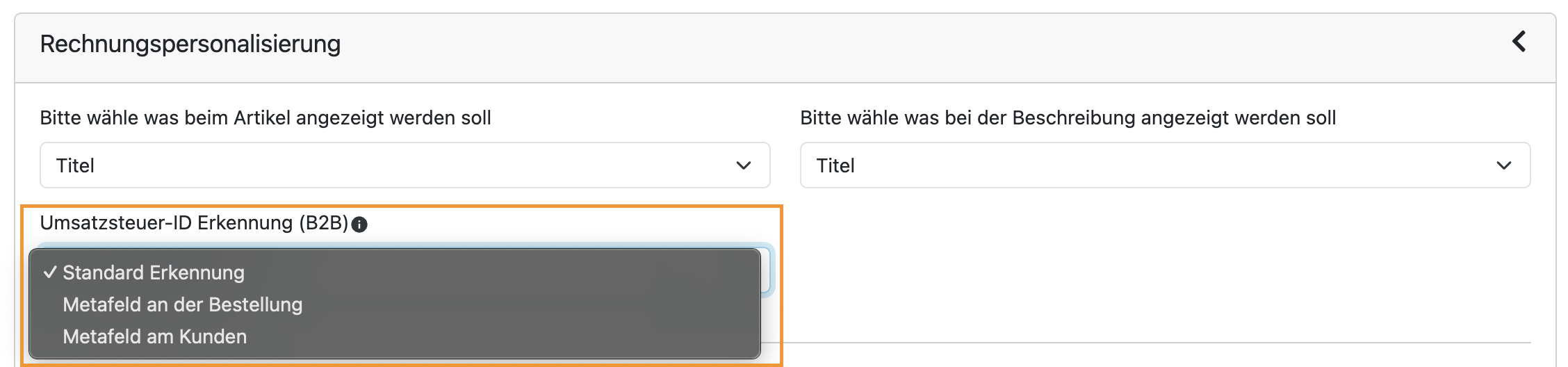
Task: Open the Artikel display dropdown showing Titel
Action: 405,165
